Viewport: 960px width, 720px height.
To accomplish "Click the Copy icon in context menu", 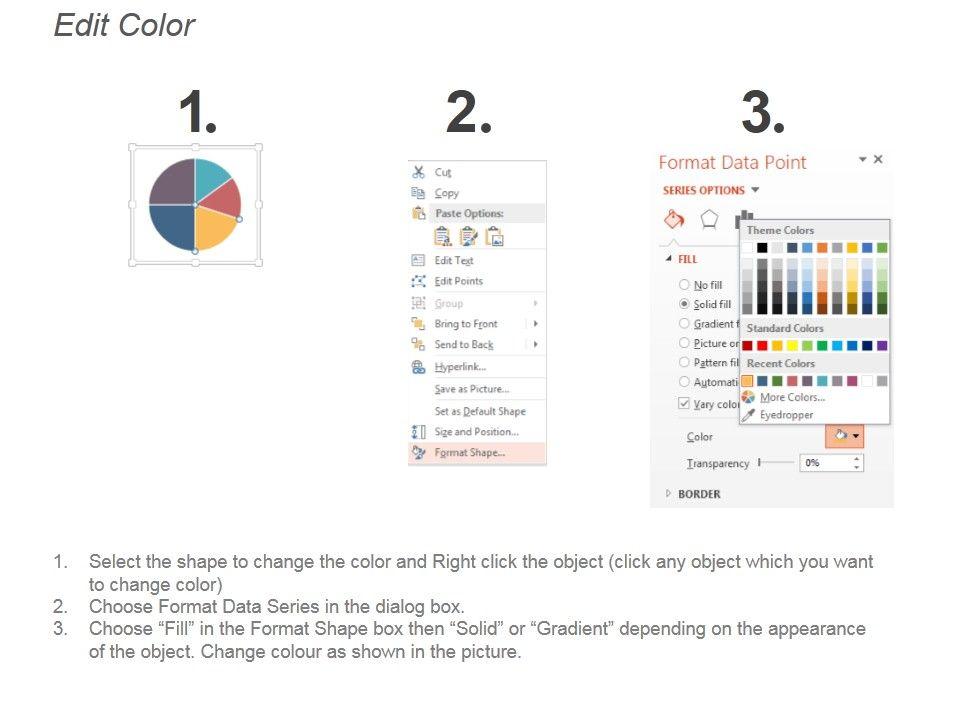I will (419, 193).
